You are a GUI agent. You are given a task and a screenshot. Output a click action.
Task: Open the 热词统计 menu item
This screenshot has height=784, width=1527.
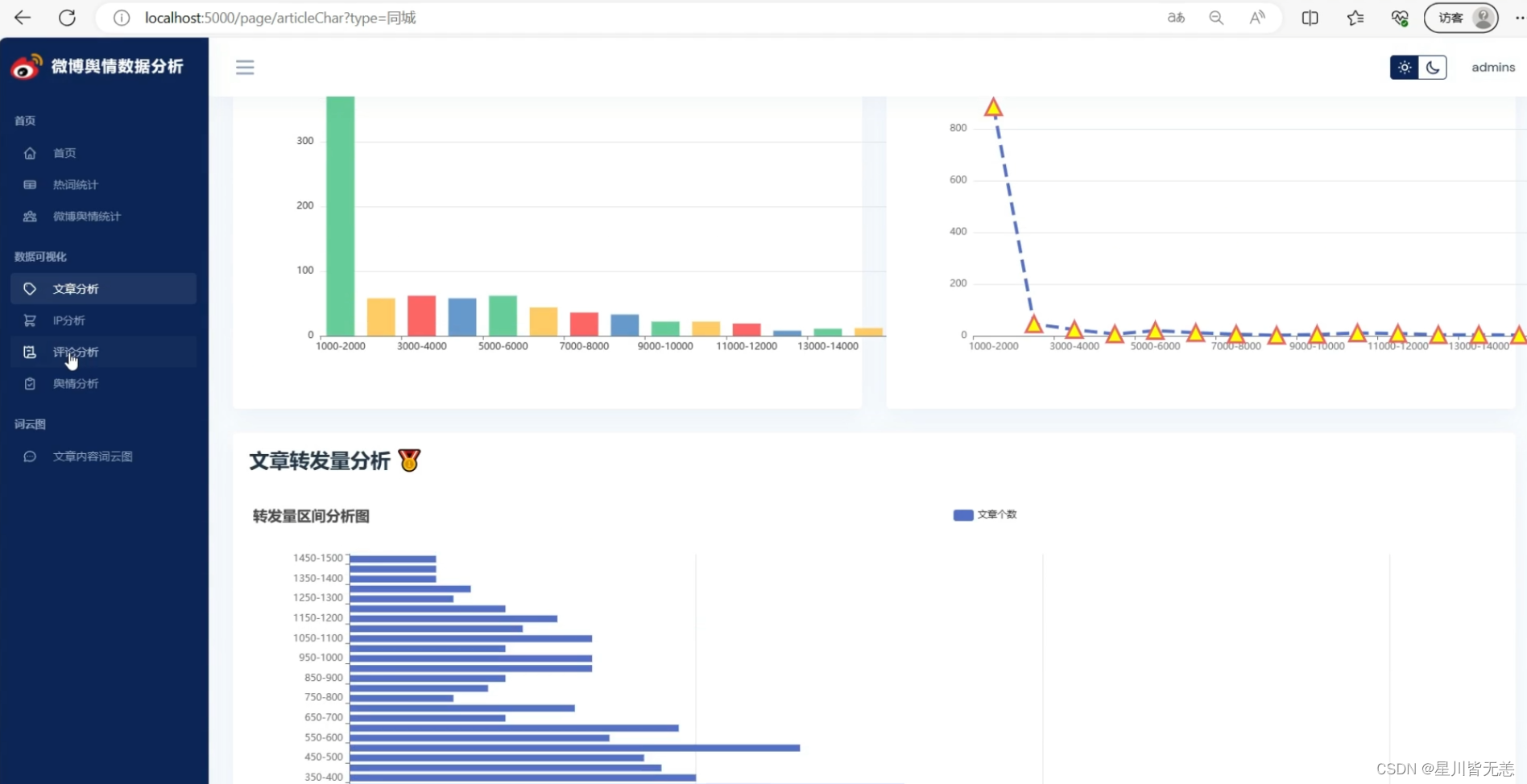[x=76, y=184]
